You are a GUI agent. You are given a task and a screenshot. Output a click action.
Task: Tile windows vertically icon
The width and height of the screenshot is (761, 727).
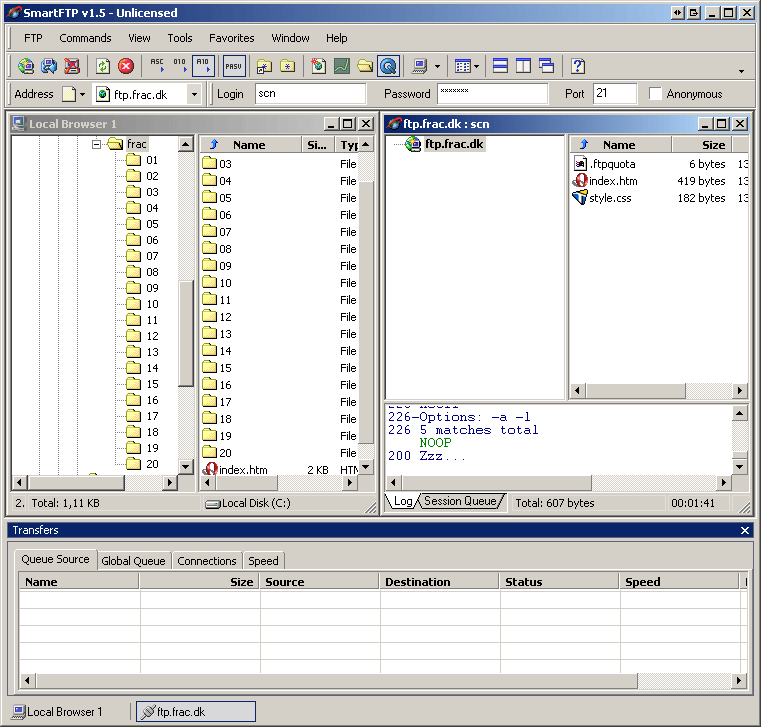click(x=524, y=66)
